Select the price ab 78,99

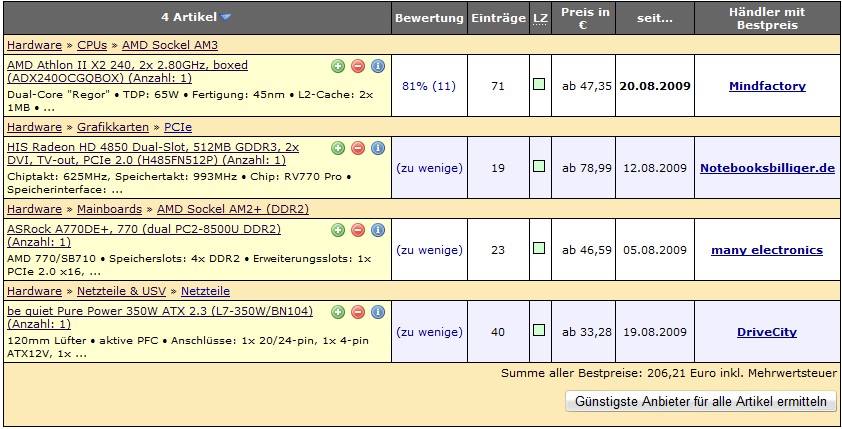click(587, 168)
